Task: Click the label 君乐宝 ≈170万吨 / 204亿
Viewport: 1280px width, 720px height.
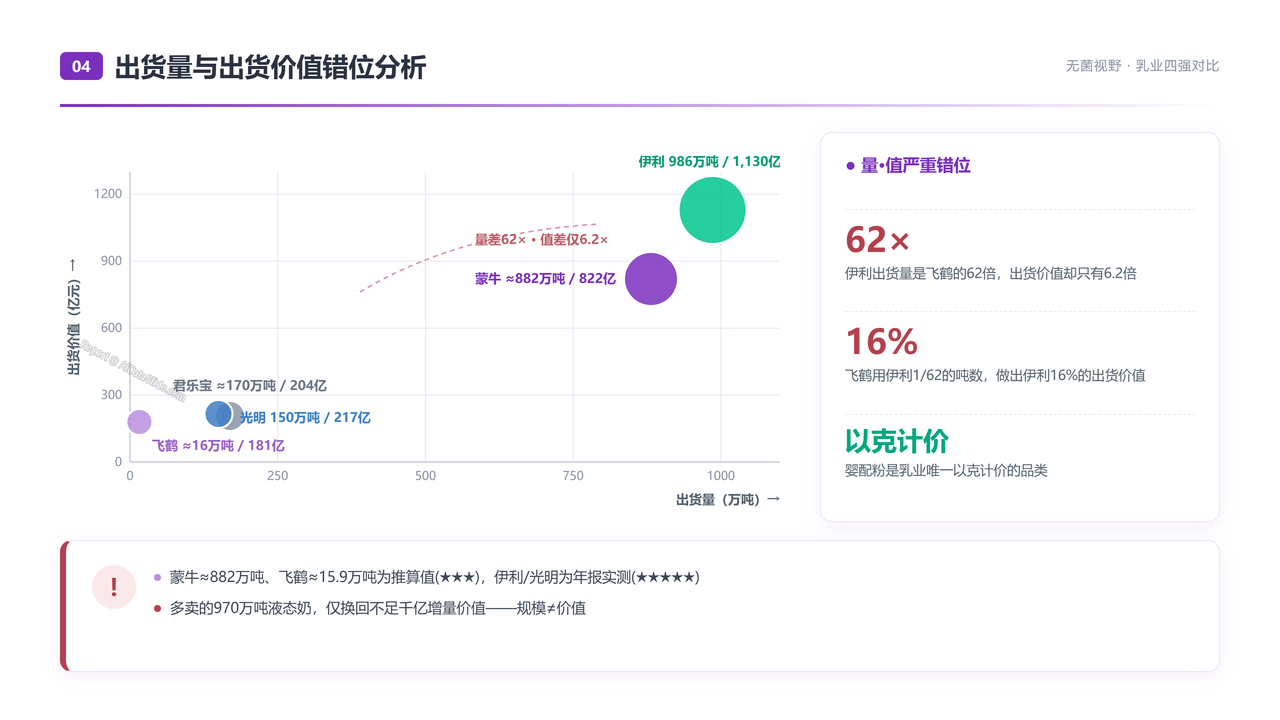Action: (250, 386)
